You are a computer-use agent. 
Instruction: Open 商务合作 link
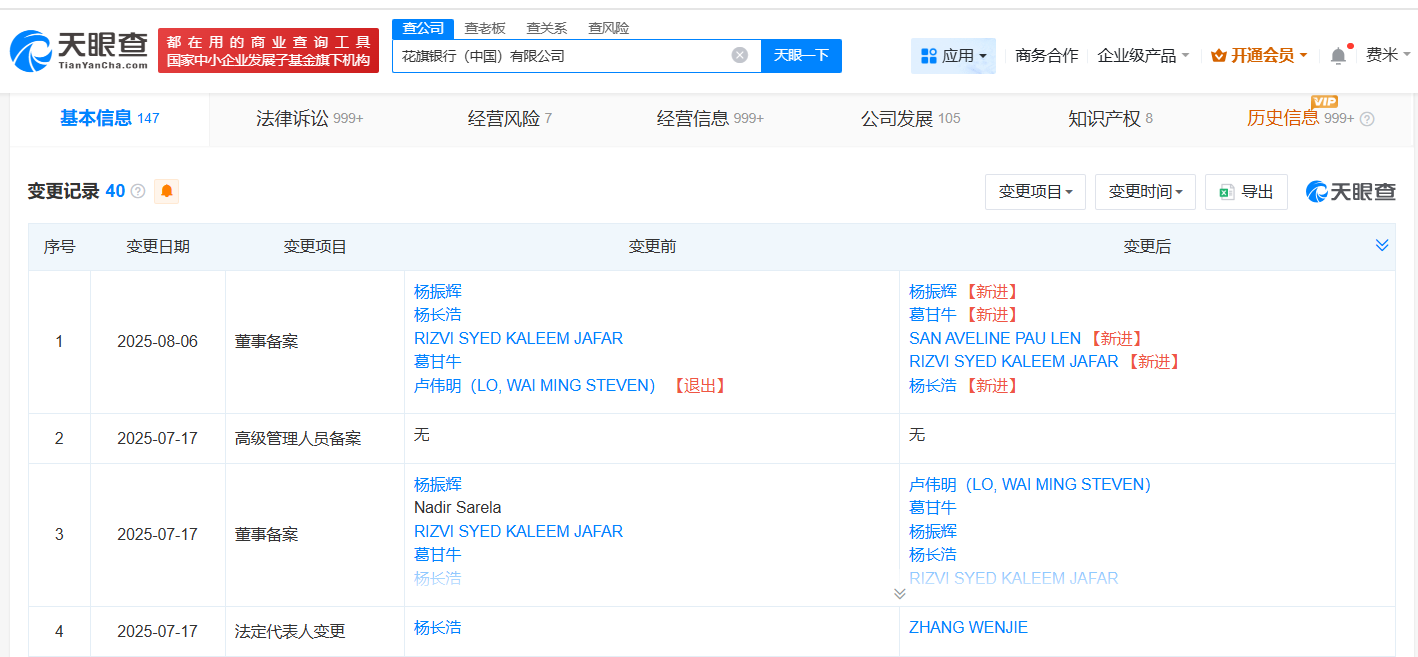(1046, 56)
